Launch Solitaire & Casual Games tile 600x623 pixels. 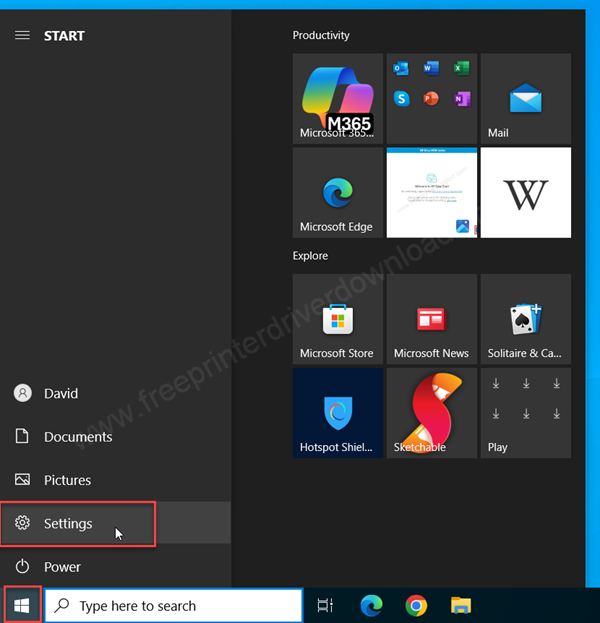(x=525, y=320)
